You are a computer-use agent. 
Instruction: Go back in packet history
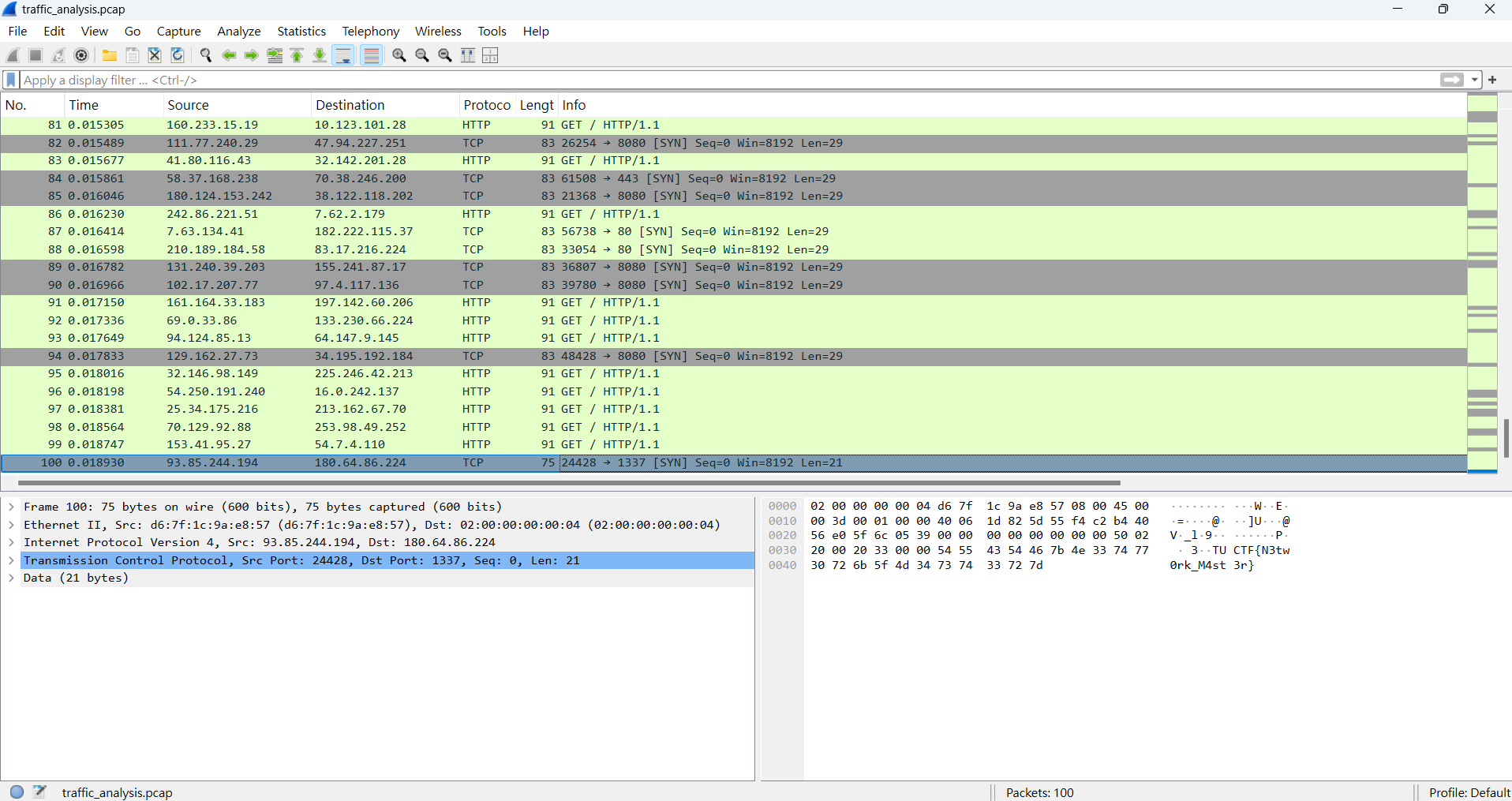pyautogui.click(x=229, y=55)
